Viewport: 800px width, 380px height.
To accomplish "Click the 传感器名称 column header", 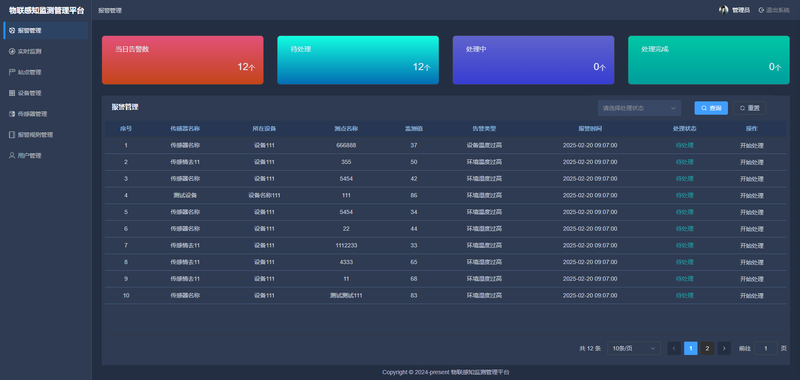I will coord(185,129).
